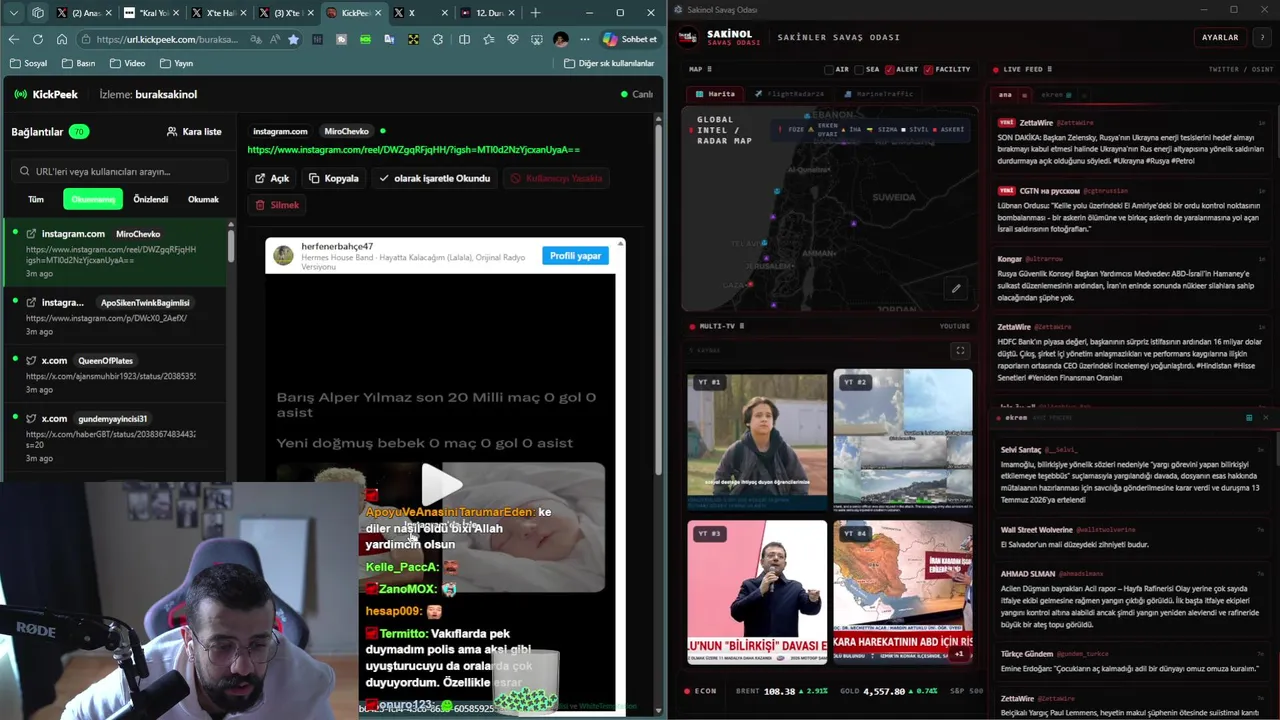The height and width of the screenshot is (720, 1280).
Task: Open the Edge workspaces icon
Action: [x=38, y=13]
